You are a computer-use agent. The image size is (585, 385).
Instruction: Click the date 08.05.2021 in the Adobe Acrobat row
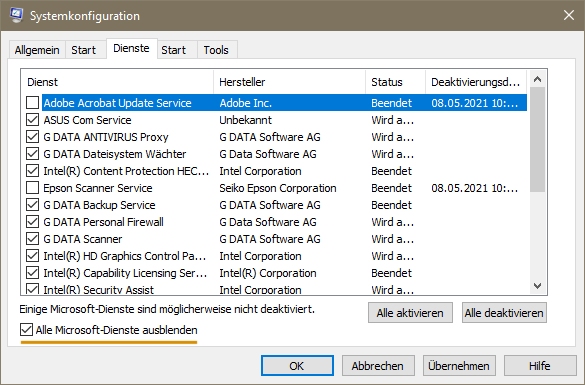pyautogui.click(x=475, y=103)
